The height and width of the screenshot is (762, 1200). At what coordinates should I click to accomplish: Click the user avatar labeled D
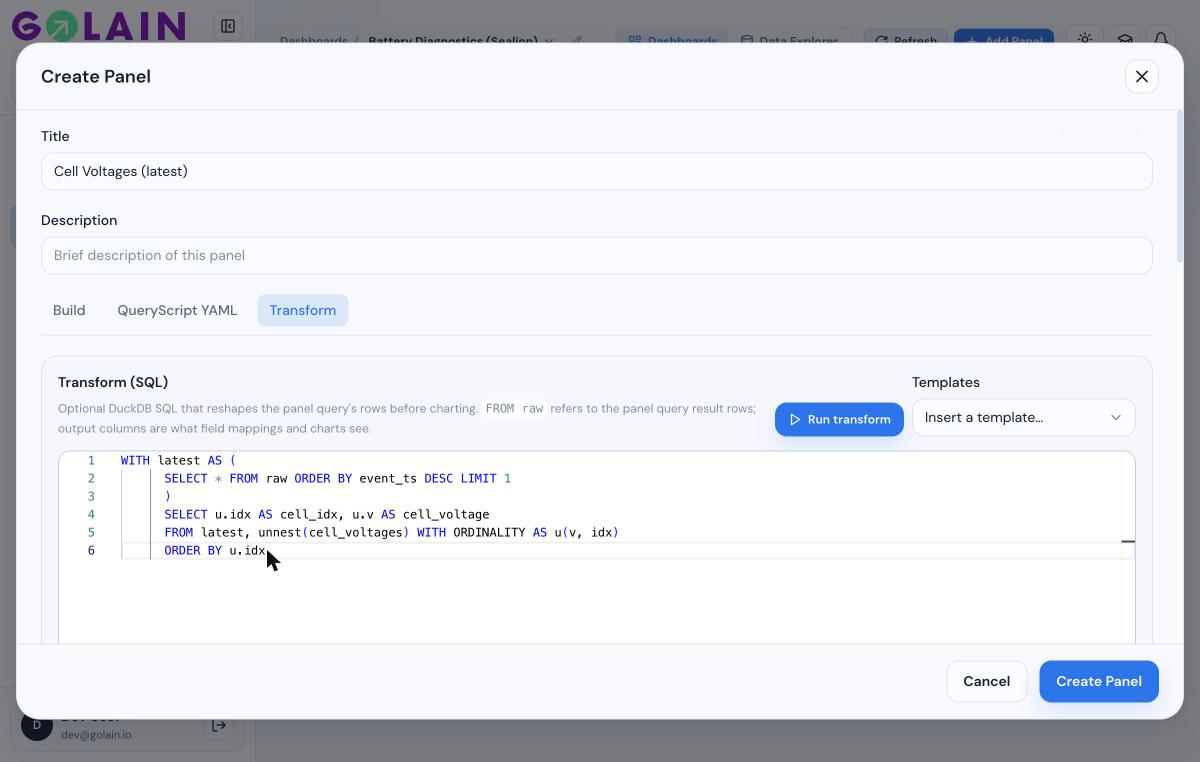37,726
